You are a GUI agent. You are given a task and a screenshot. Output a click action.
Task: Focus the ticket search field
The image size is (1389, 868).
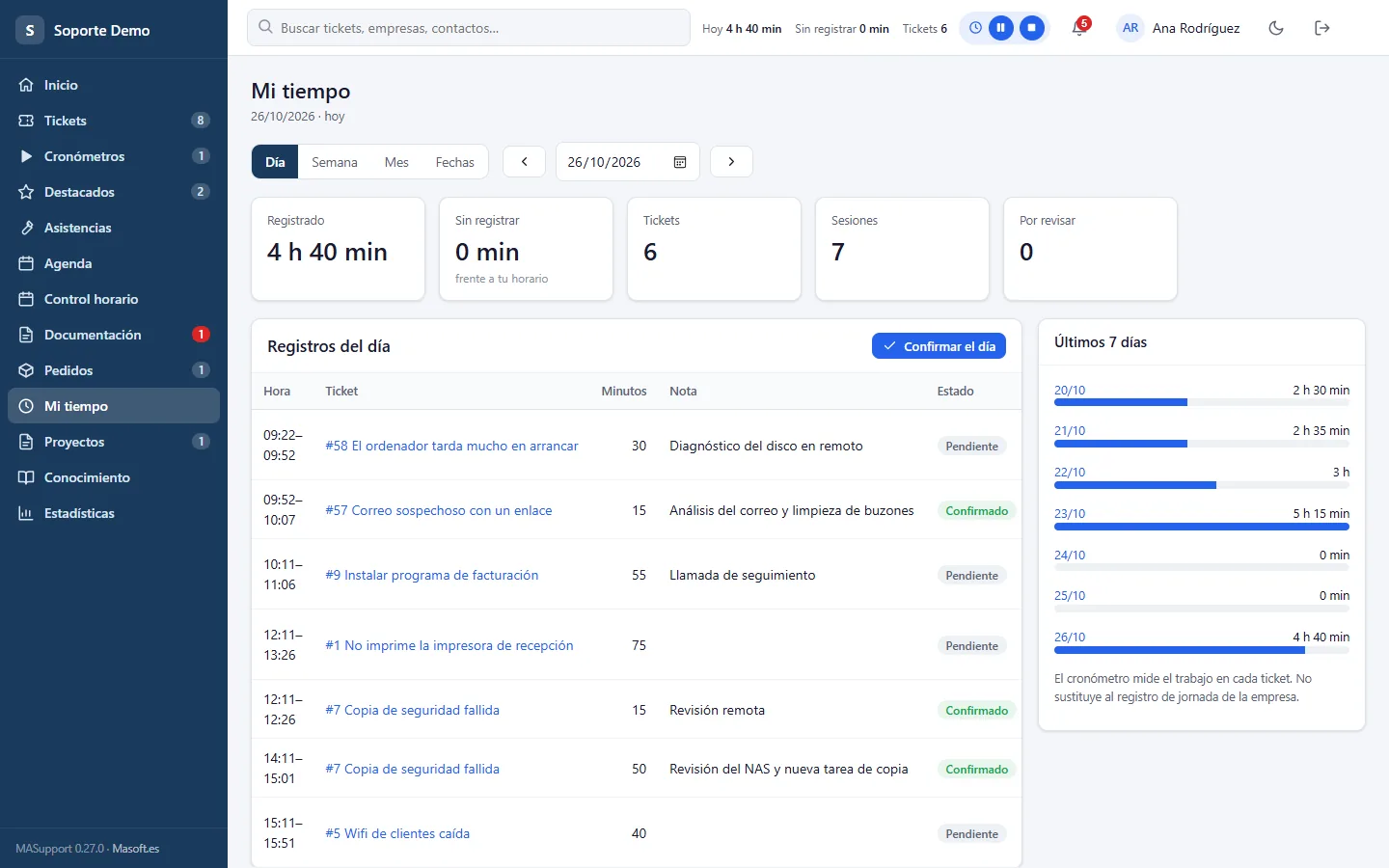pos(469,28)
